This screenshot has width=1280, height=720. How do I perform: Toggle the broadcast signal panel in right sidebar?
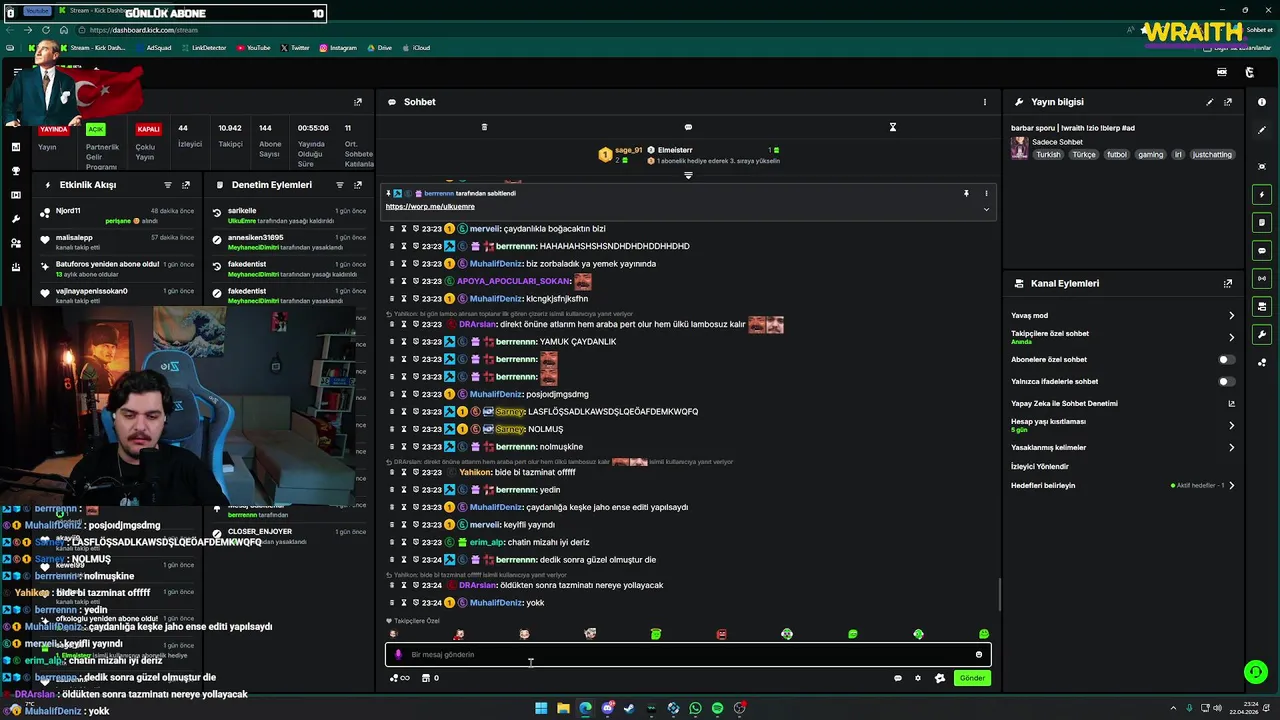pyautogui.click(x=1262, y=278)
